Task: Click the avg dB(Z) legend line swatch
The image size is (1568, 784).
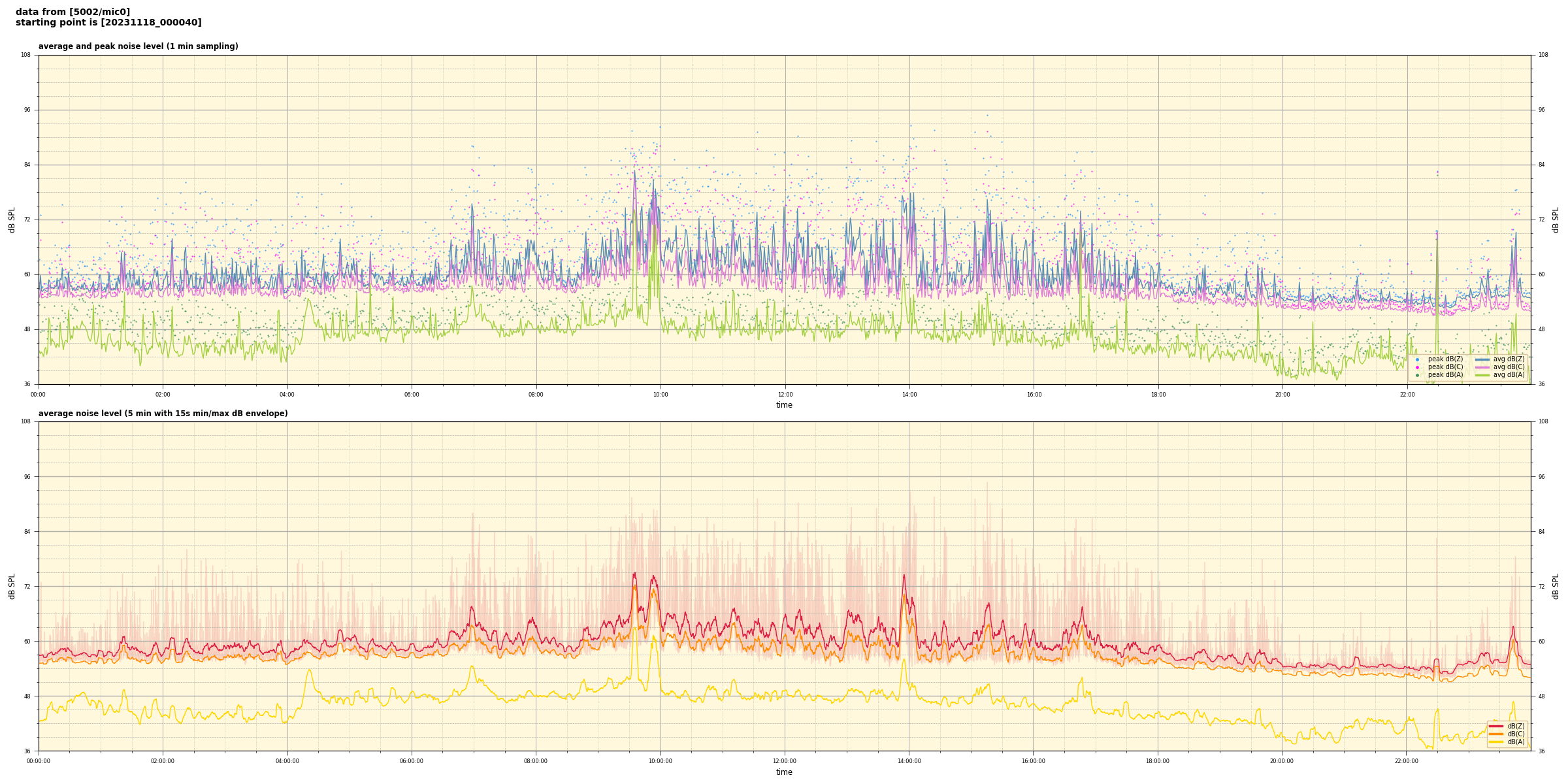Action: [1482, 359]
